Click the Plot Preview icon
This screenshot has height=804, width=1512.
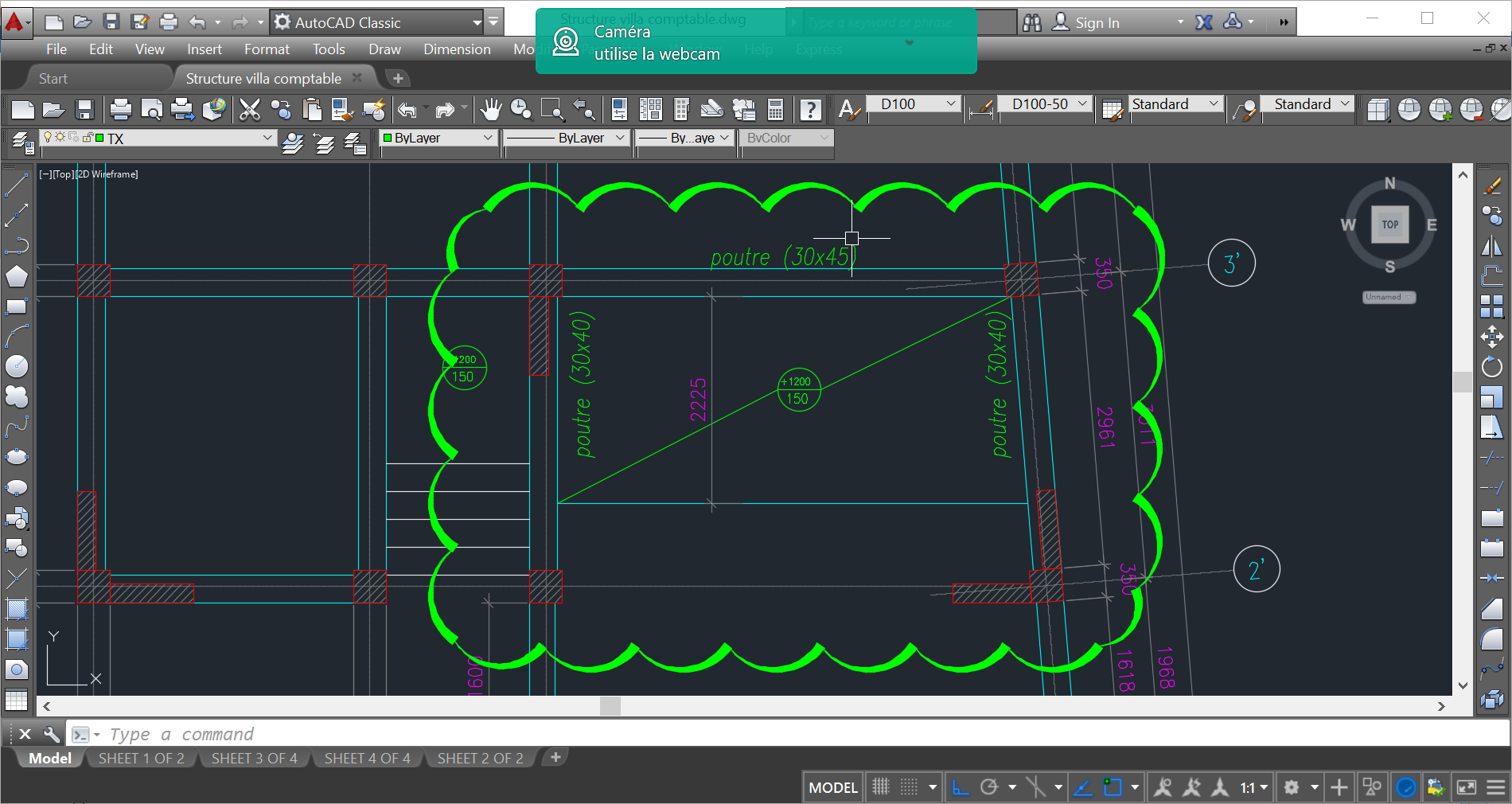[x=151, y=109]
